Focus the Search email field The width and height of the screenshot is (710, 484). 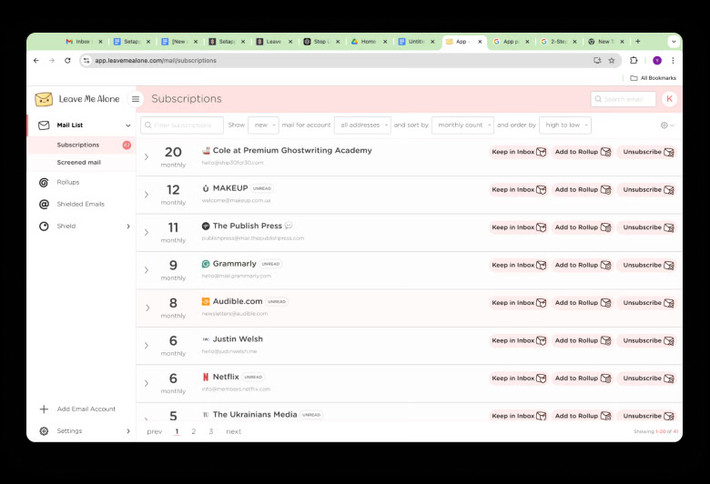pos(623,99)
